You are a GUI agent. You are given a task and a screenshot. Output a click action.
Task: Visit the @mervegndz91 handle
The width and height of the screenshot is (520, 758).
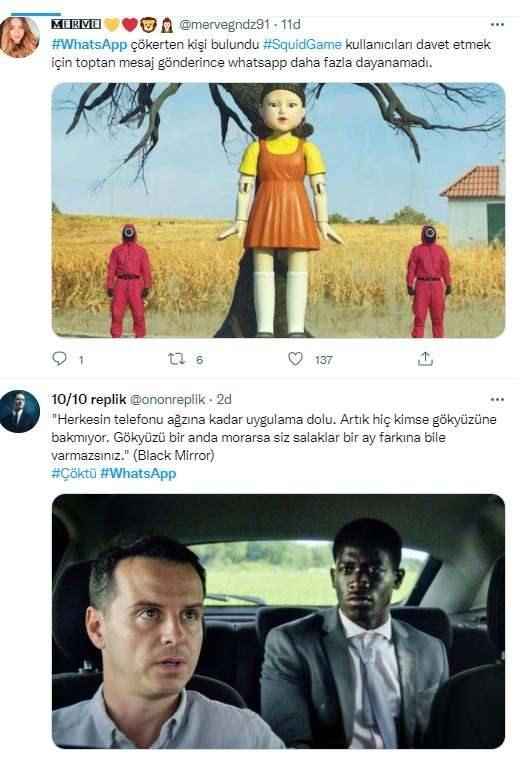click(224, 24)
